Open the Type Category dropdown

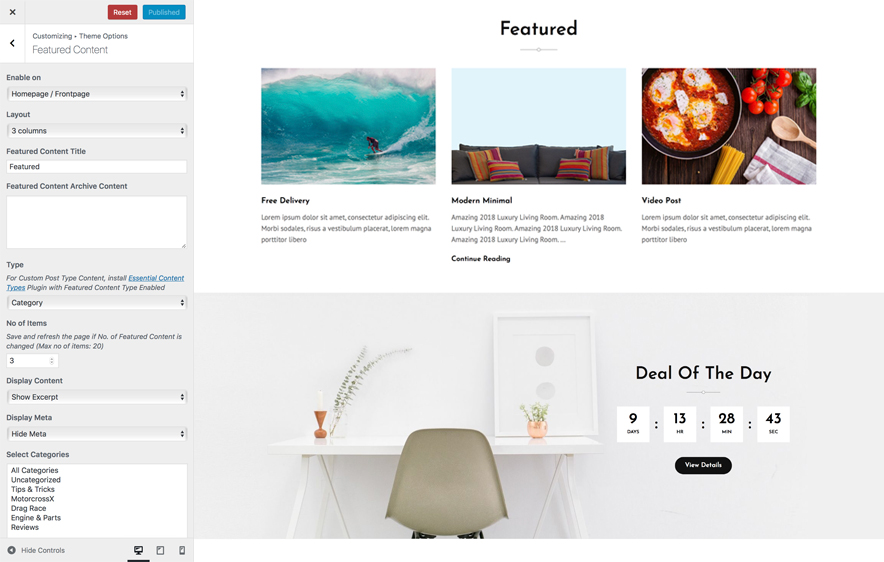coord(97,303)
